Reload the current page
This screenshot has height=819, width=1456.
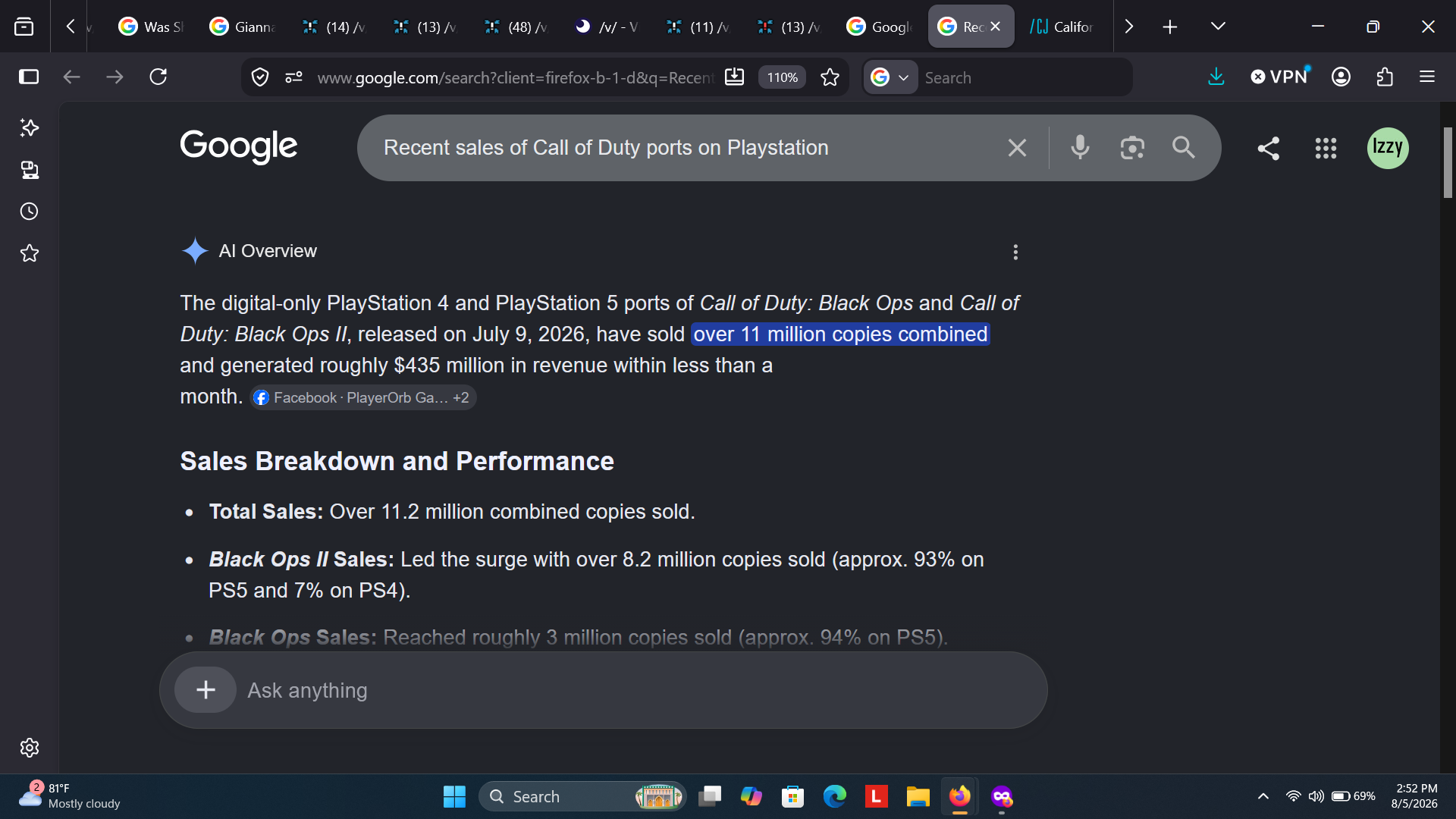(158, 77)
